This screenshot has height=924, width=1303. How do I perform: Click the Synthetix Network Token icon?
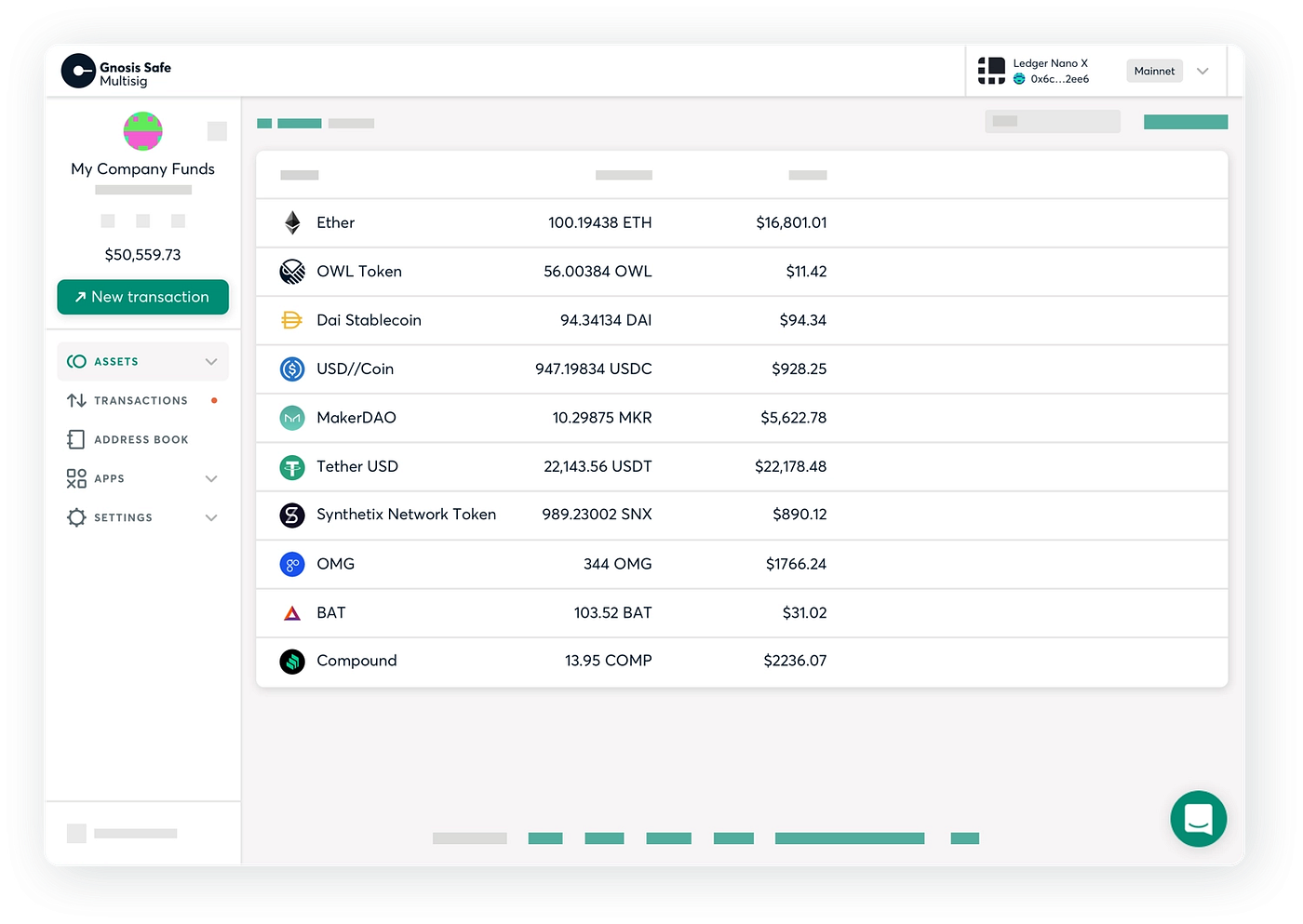pos(292,515)
